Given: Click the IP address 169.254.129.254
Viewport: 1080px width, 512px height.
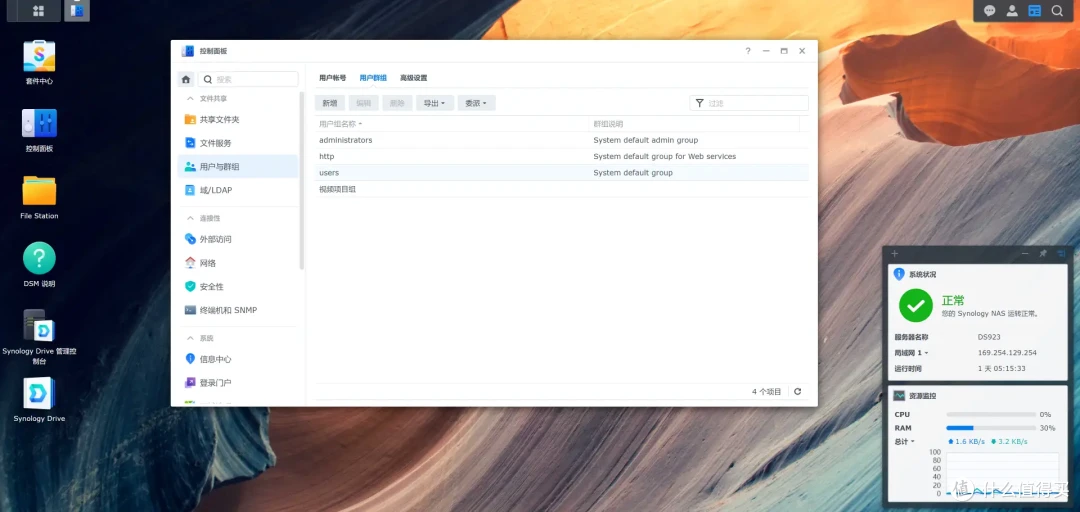Looking at the screenshot, I should click(x=1007, y=353).
